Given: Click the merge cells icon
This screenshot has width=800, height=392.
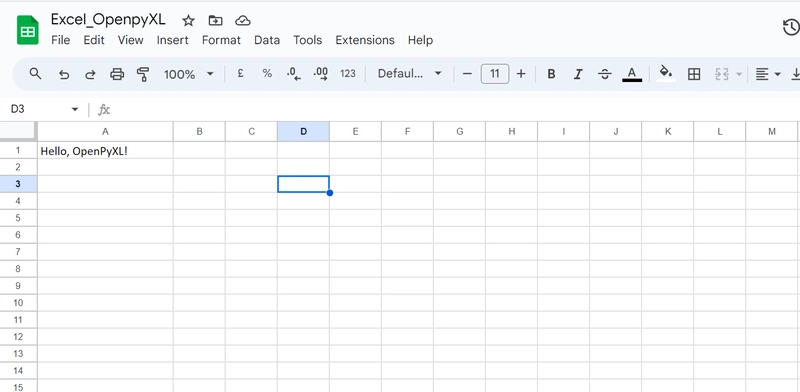Looking at the screenshot, I should tap(721, 75).
